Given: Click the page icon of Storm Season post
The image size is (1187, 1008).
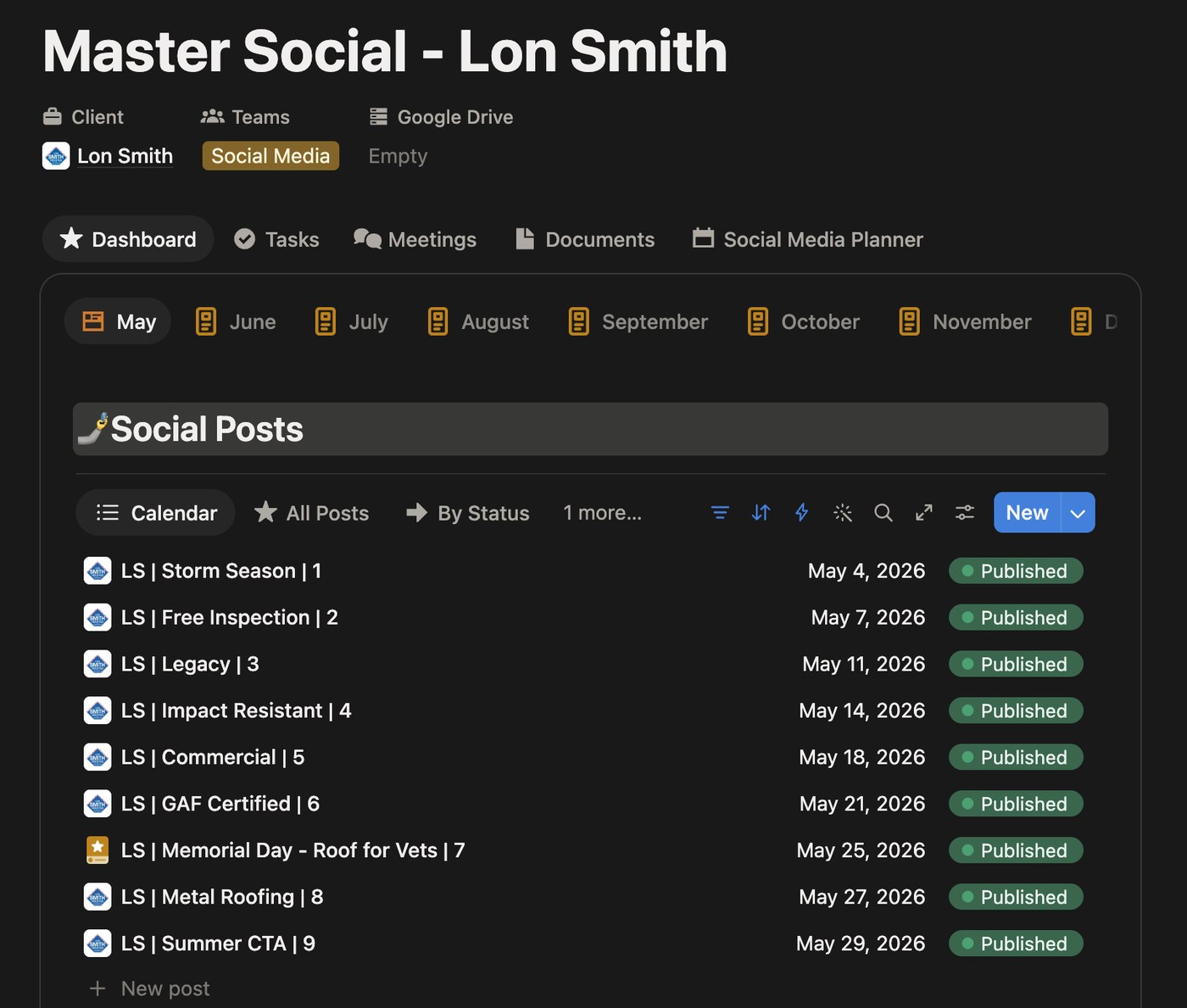Looking at the screenshot, I should (98, 571).
